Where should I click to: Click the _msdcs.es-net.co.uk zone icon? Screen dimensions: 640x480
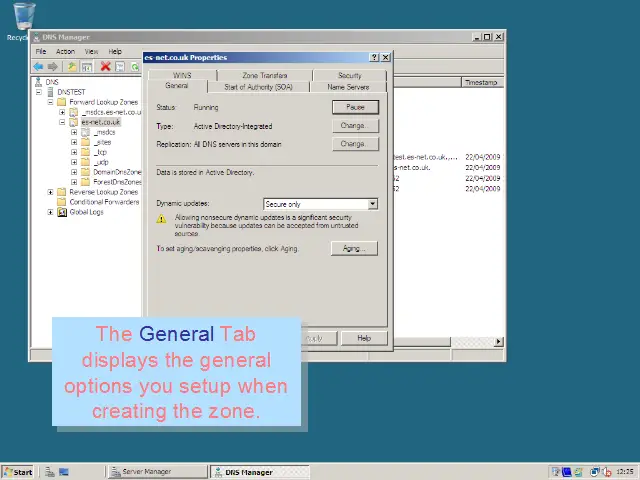coord(73,112)
